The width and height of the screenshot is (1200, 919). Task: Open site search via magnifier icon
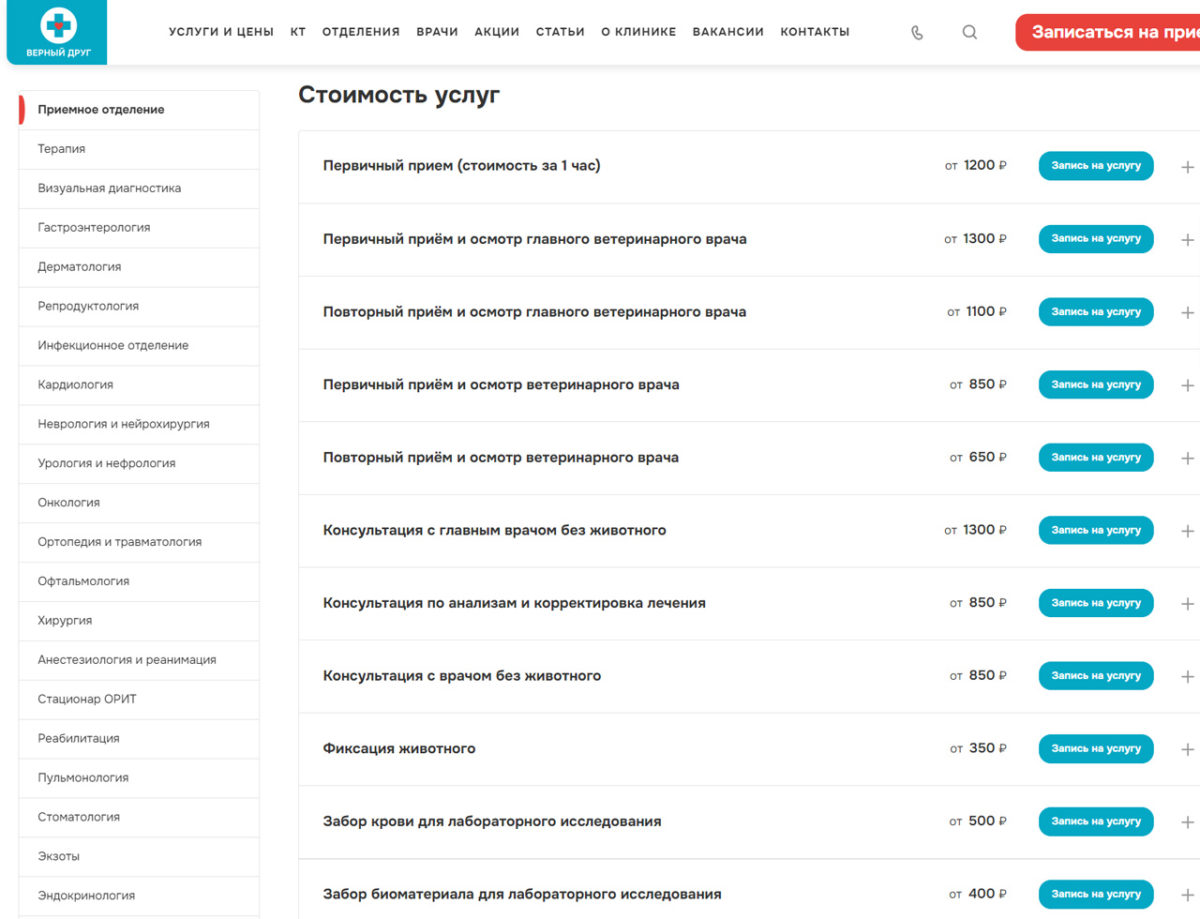[x=969, y=32]
